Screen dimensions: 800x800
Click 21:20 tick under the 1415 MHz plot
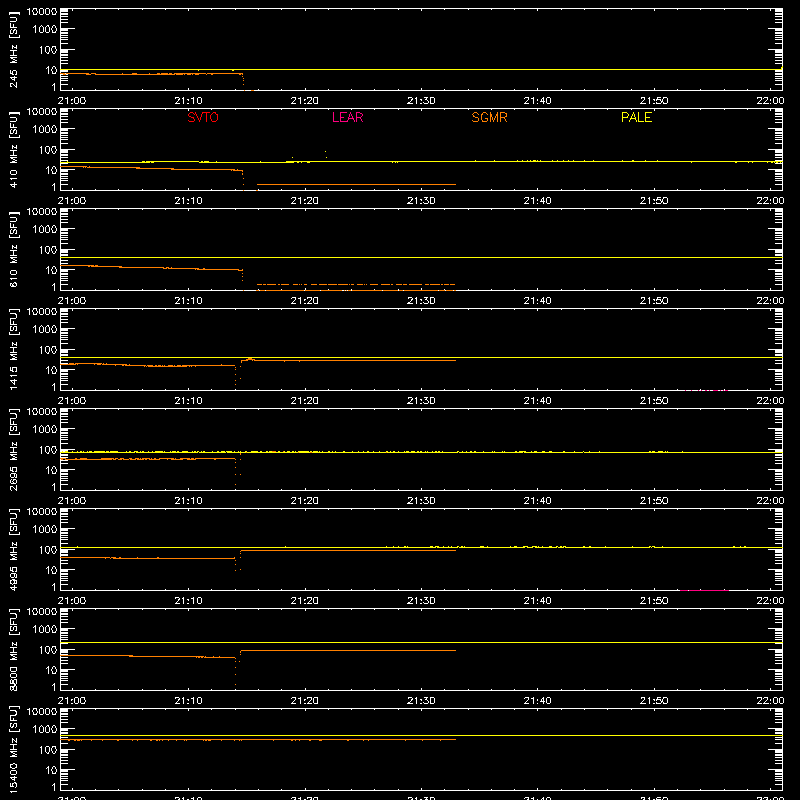305,401
